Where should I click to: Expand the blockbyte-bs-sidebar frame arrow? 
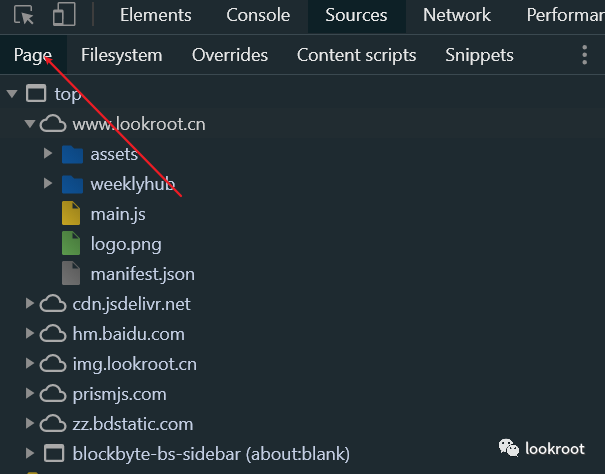(30, 453)
